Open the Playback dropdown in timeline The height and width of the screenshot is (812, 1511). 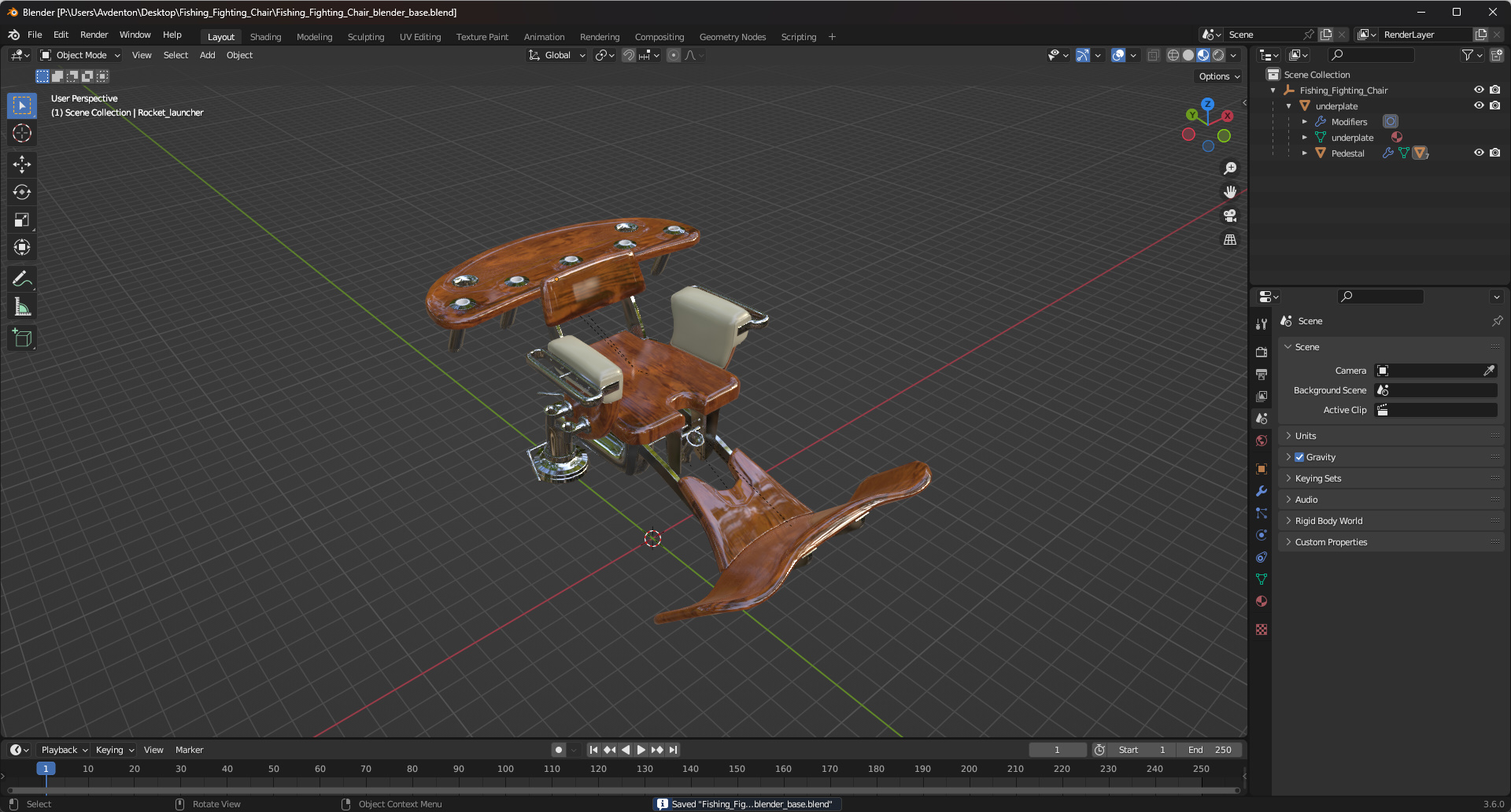64,750
